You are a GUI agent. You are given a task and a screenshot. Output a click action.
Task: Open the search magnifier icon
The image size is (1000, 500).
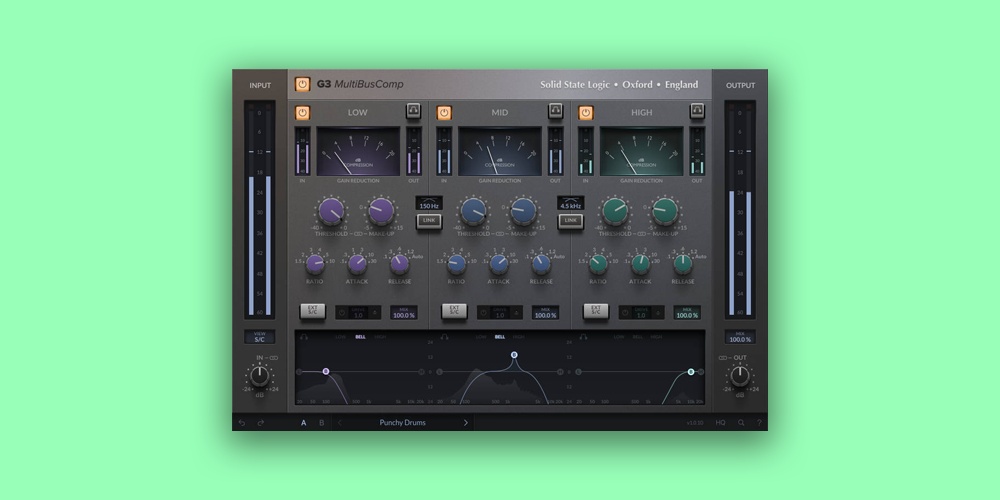point(741,423)
